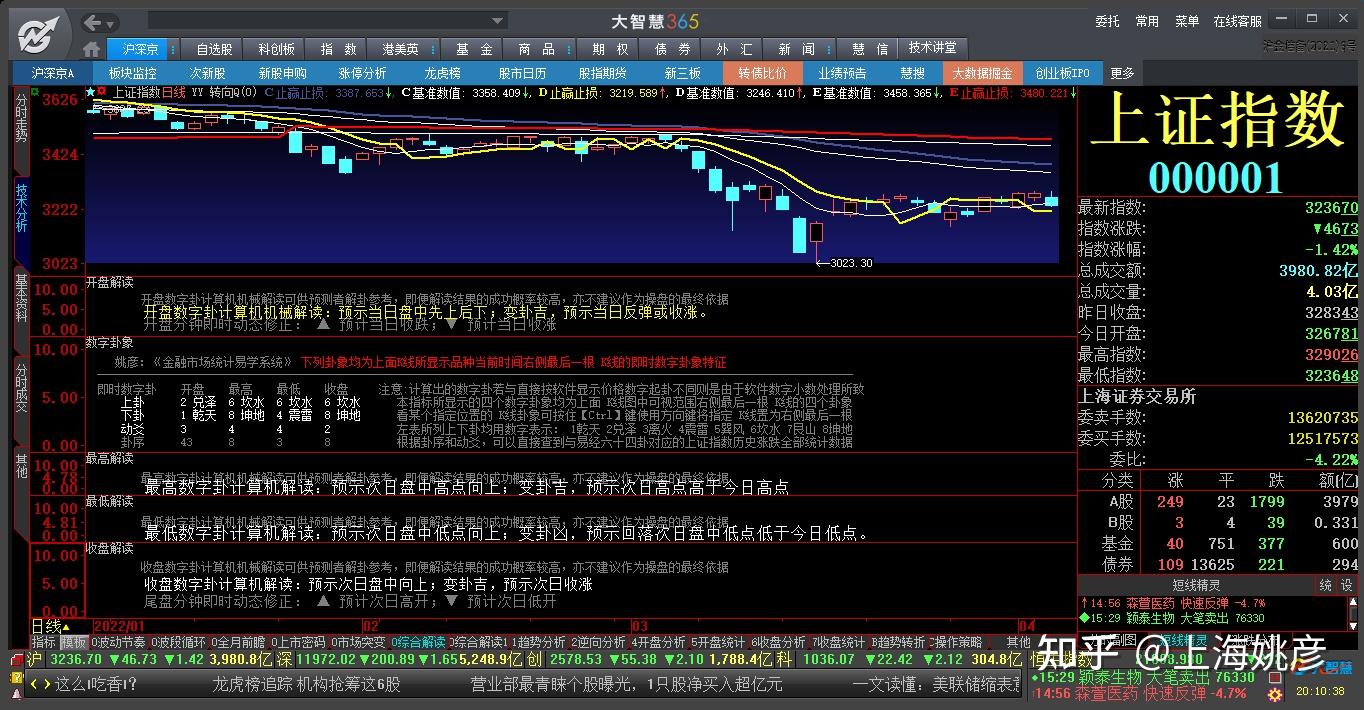This screenshot has height=710, width=1364.
Task: Click the 设 button in 短线精灵
Action: point(1346,585)
